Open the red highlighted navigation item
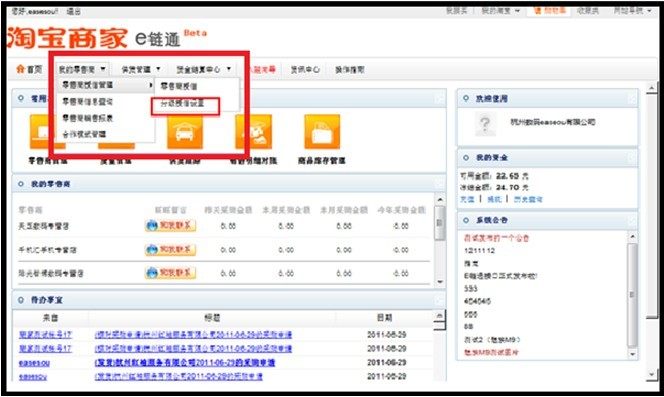The height and width of the screenshot is (397, 664). coord(263,69)
